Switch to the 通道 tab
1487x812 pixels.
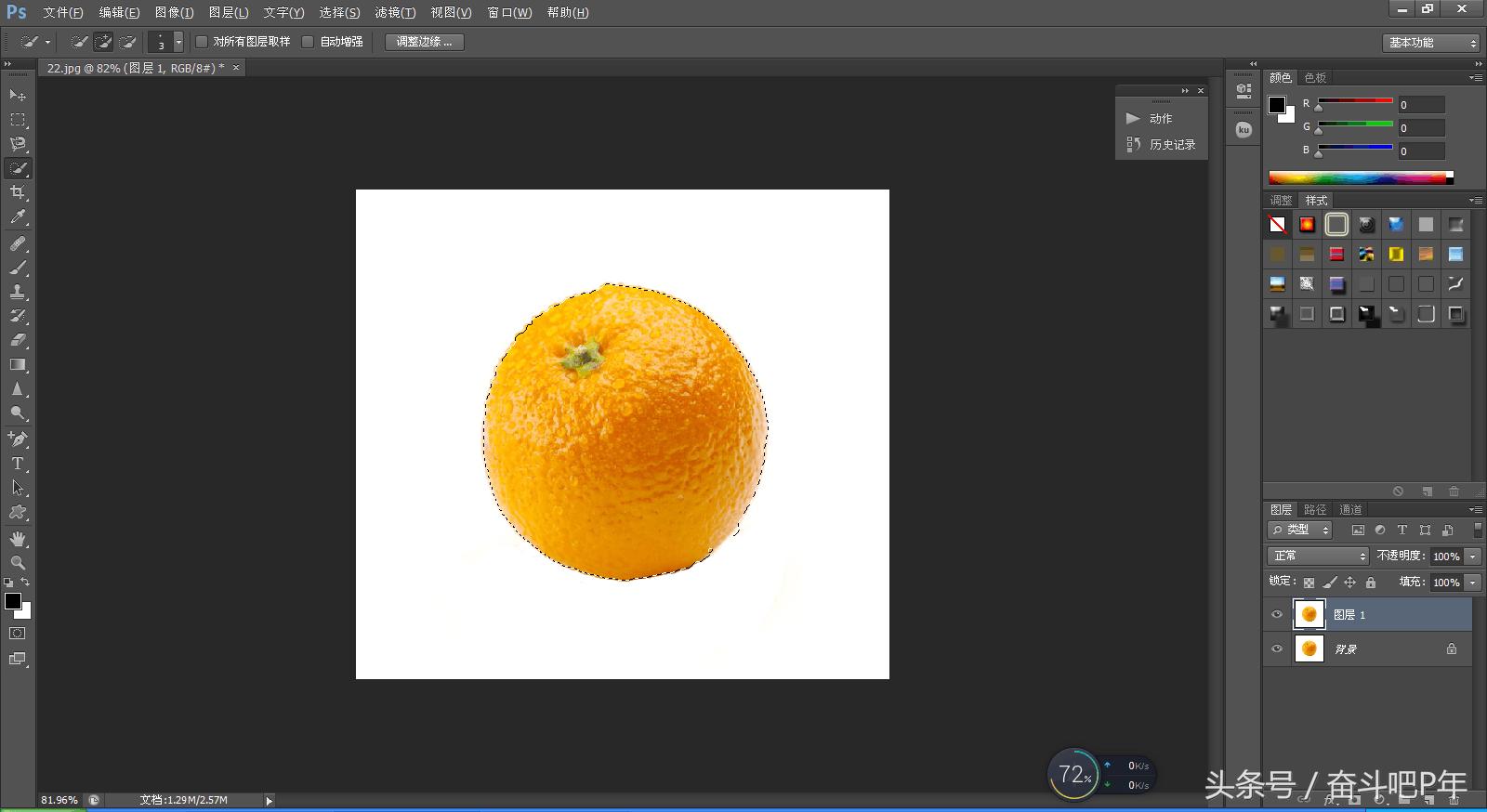tap(1350, 509)
